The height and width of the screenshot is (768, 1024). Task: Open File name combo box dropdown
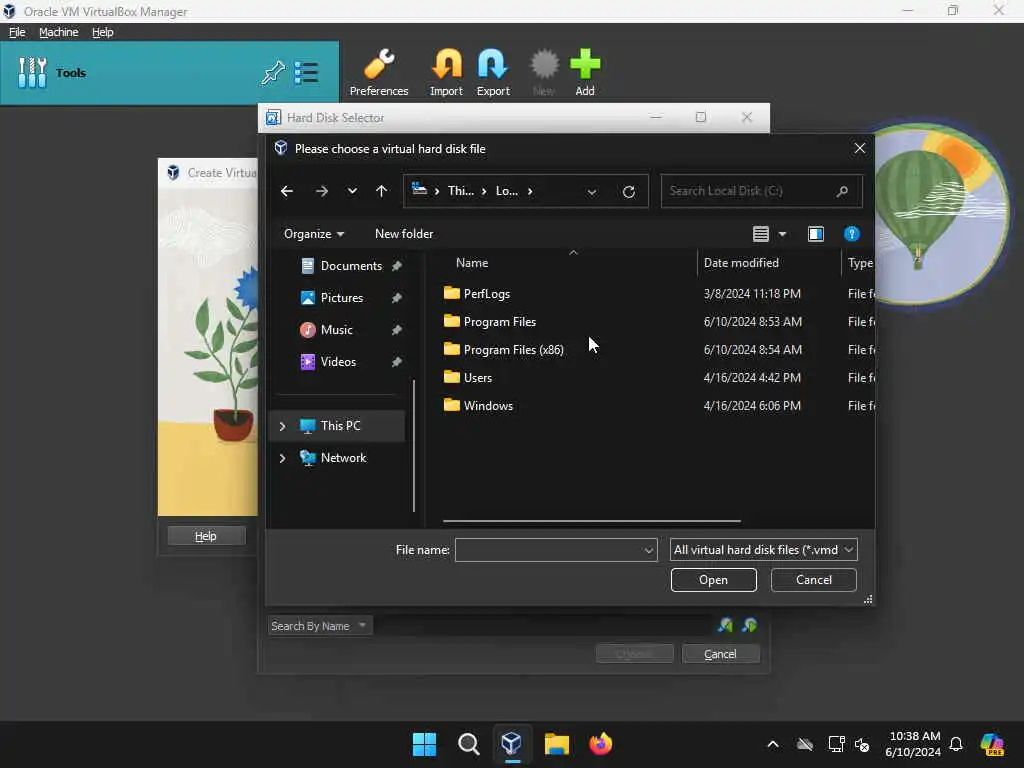pos(648,550)
